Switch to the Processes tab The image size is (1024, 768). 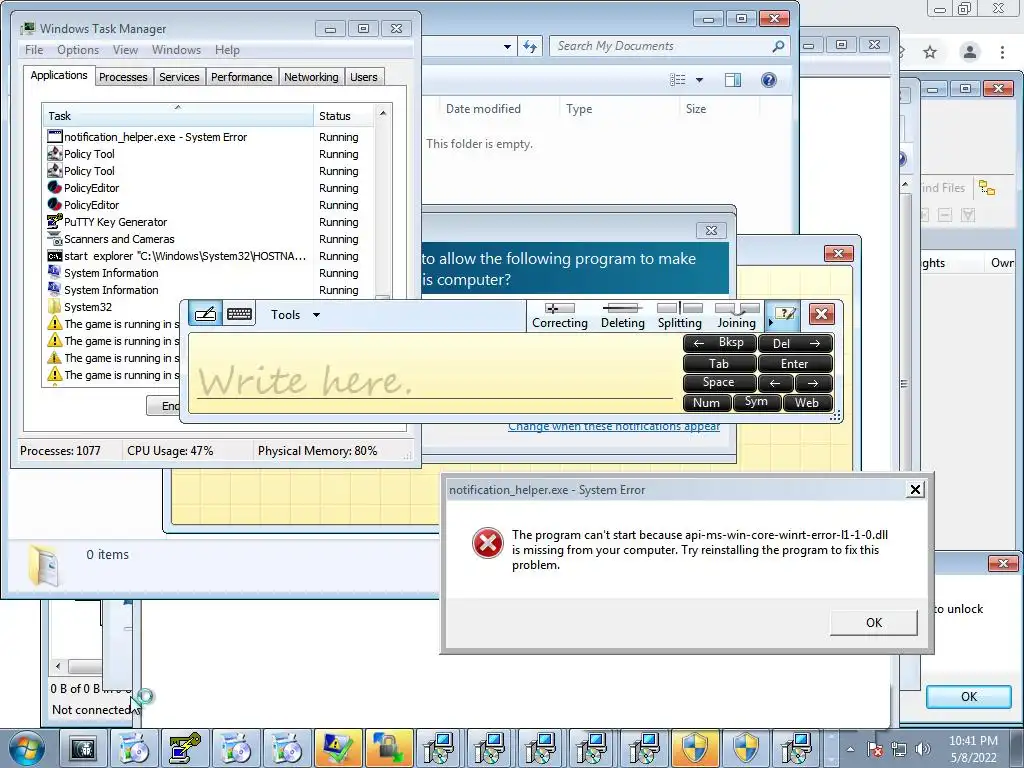[x=123, y=77]
